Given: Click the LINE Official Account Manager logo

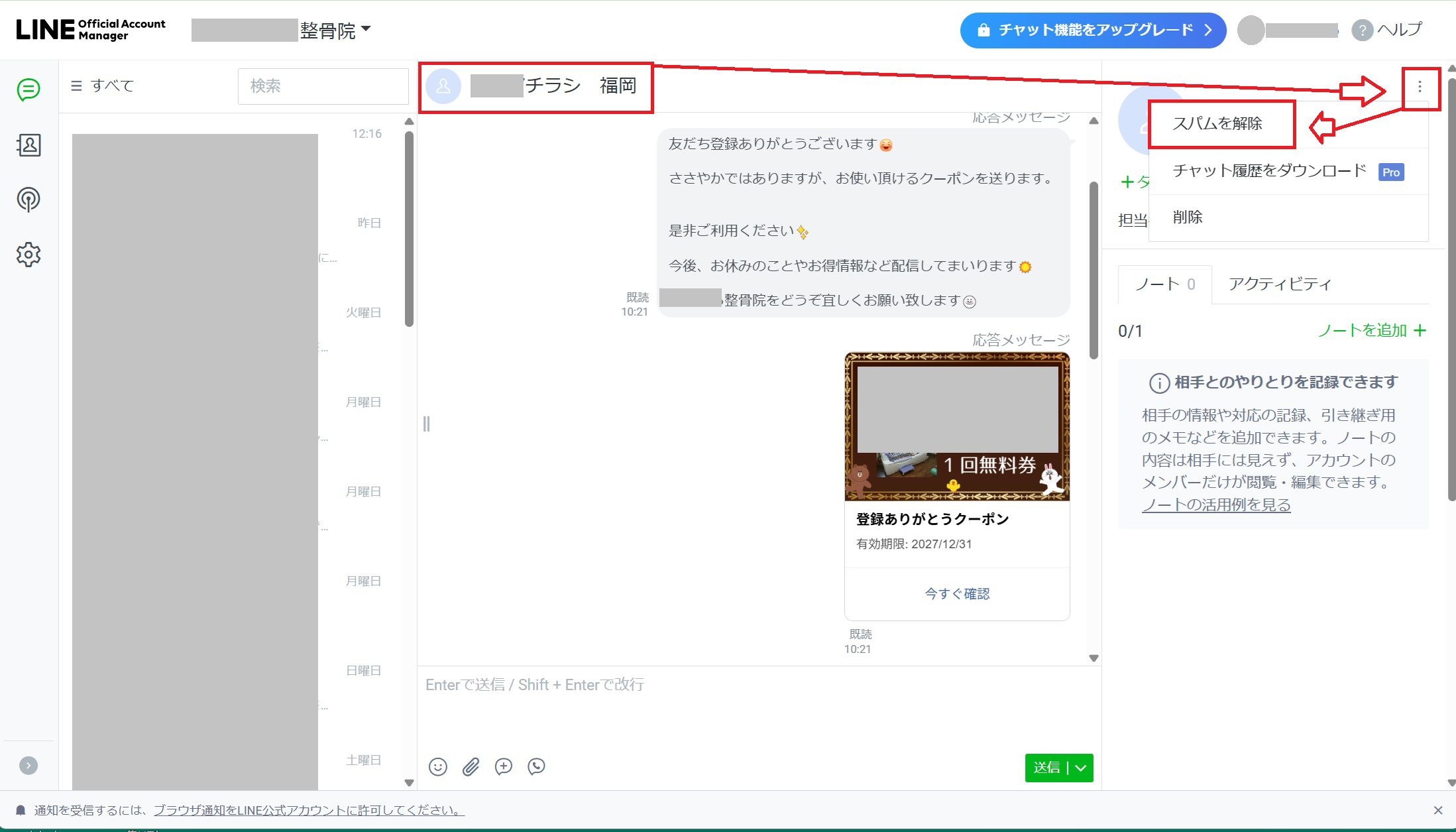Looking at the screenshot, I should coord(91,30).
